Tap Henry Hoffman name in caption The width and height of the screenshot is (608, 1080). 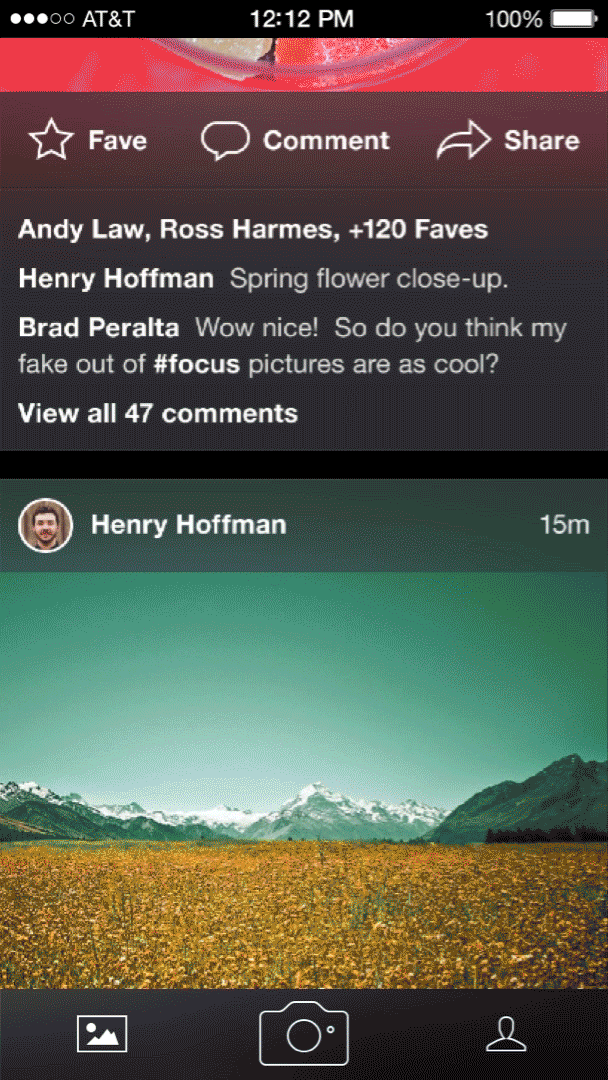point(116,279)
